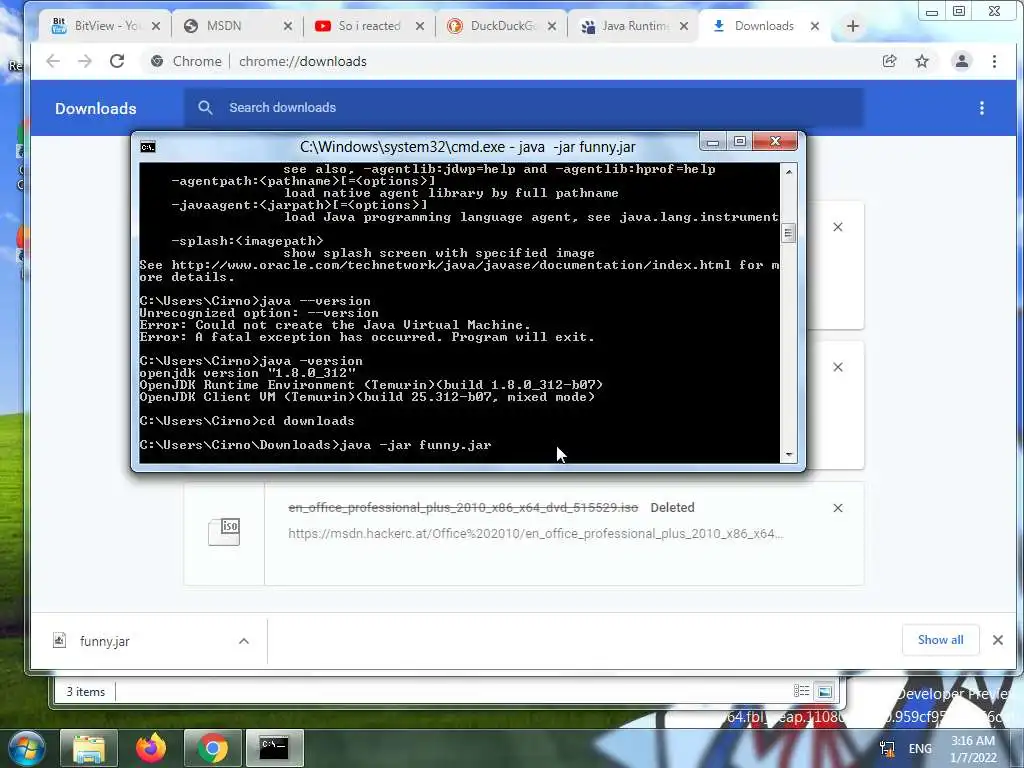The height and width of the screenshot is (768, 1024).
Task: Close the YouTube 'So i reacted' tab
Action: click(420, 26)
